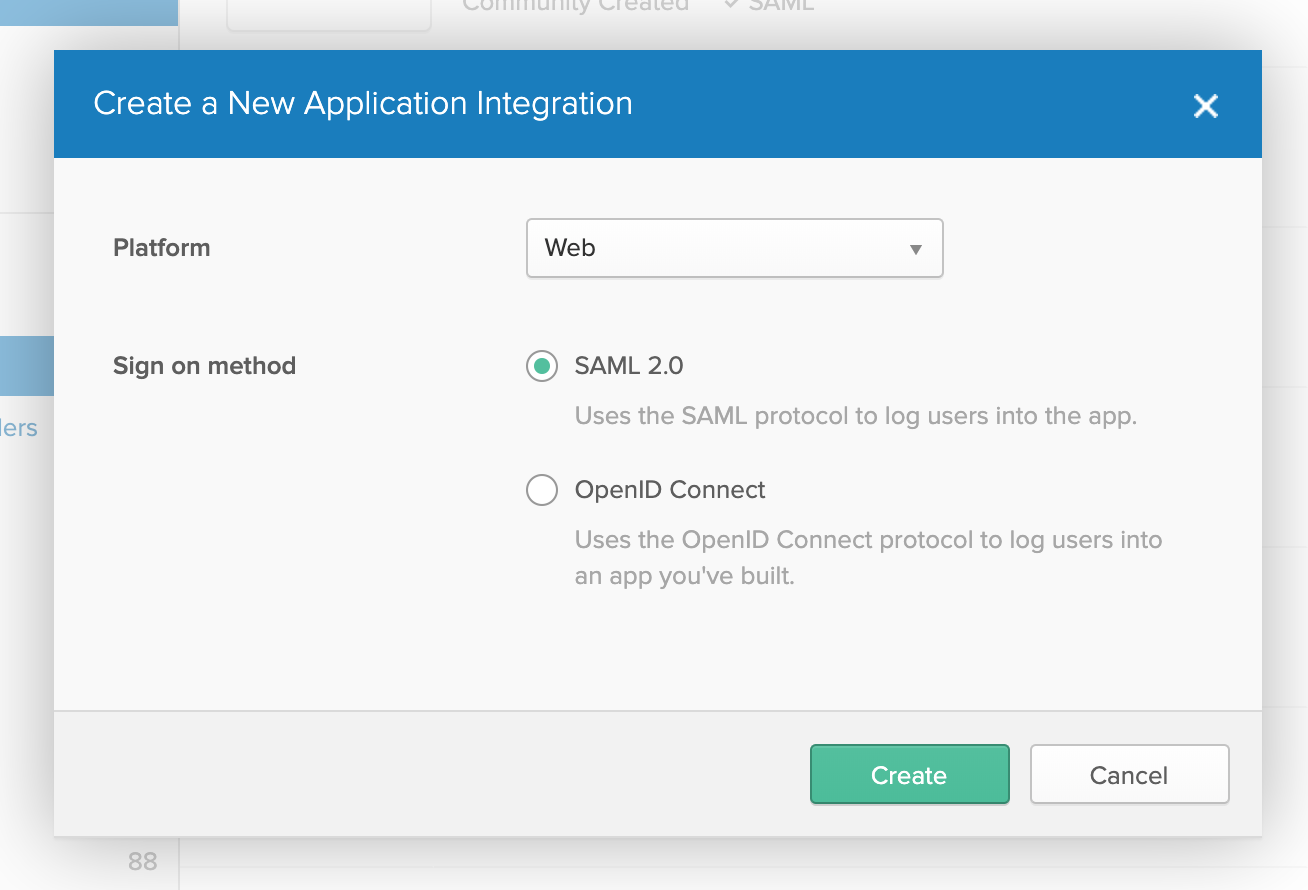Screen dimensions: 1308x890
Task: Click the selected radio indicator for SAML 2.0
Action: point(541,366)
